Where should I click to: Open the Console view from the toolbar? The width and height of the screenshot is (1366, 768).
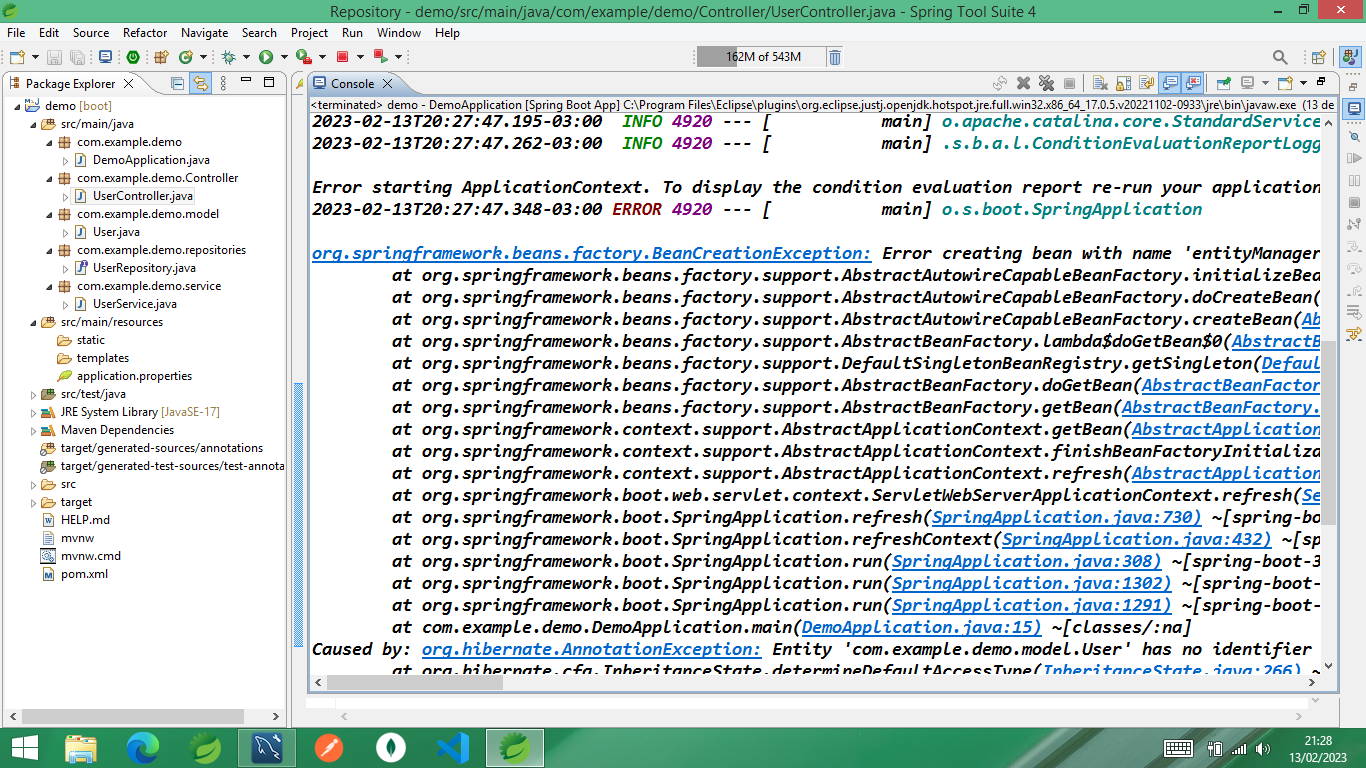105,57
